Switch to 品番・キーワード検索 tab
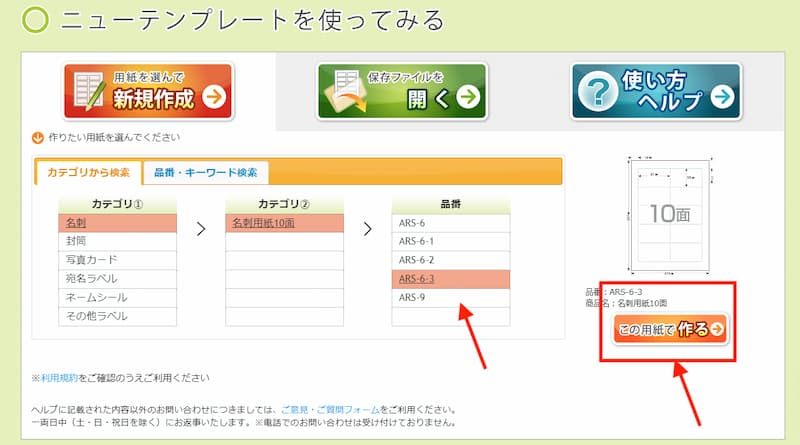 [205, 172]
